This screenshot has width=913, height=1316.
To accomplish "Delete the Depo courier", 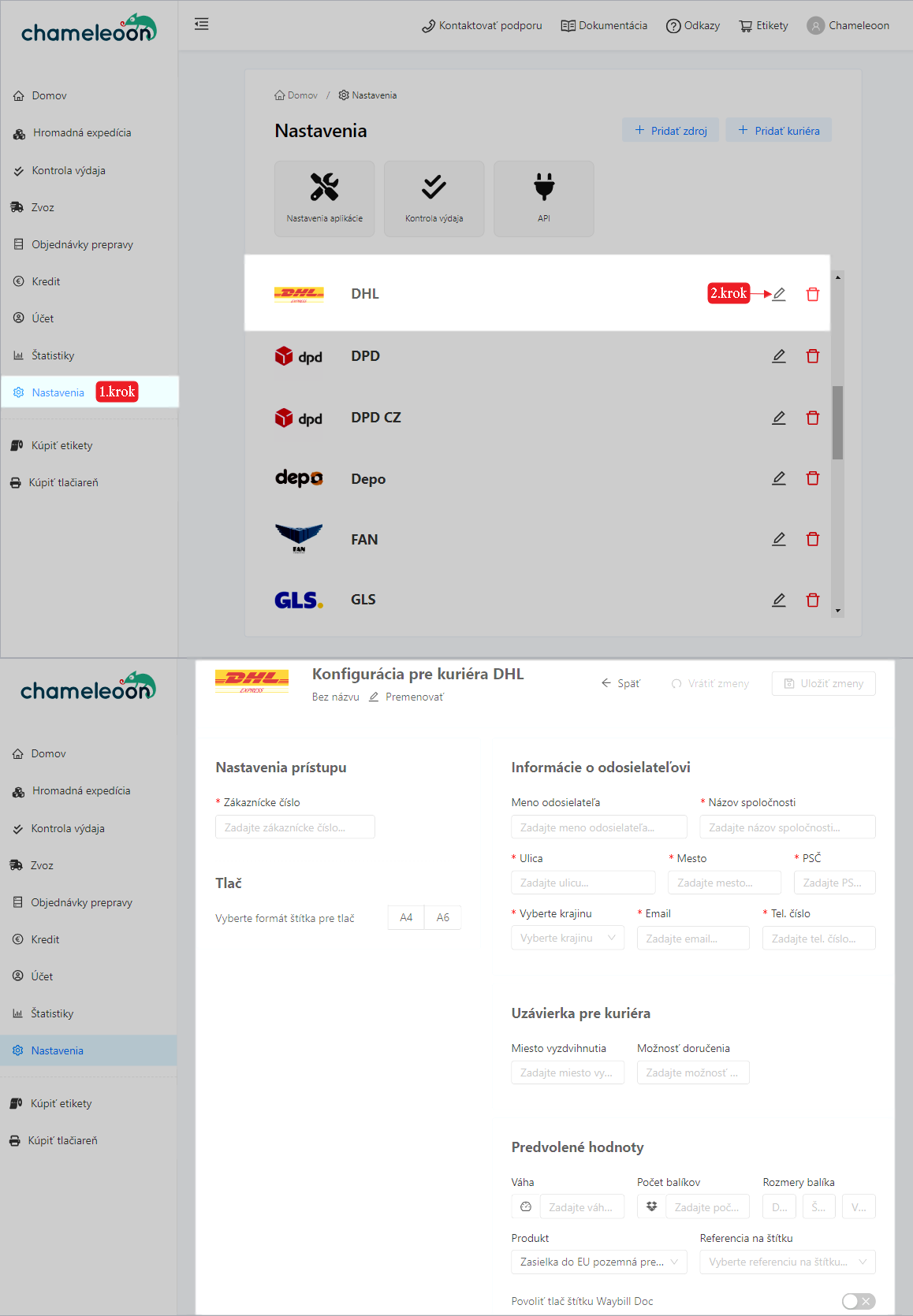I will [x=812, y=478].
